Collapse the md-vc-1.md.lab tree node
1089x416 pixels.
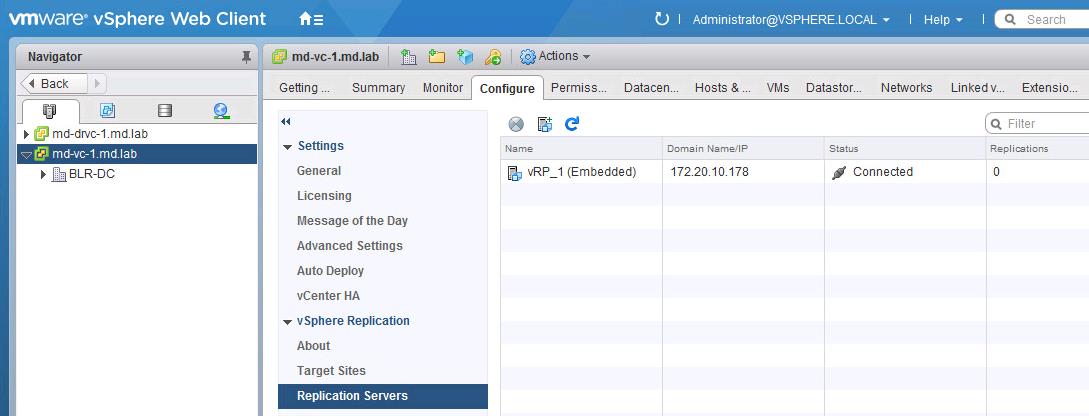point(27,154)
